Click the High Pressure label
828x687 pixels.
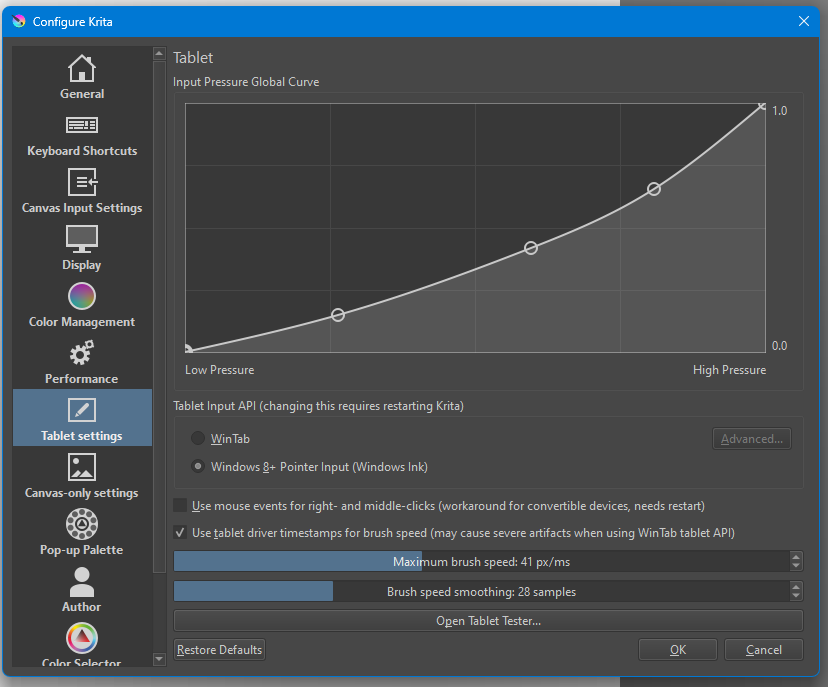point(729,370)
